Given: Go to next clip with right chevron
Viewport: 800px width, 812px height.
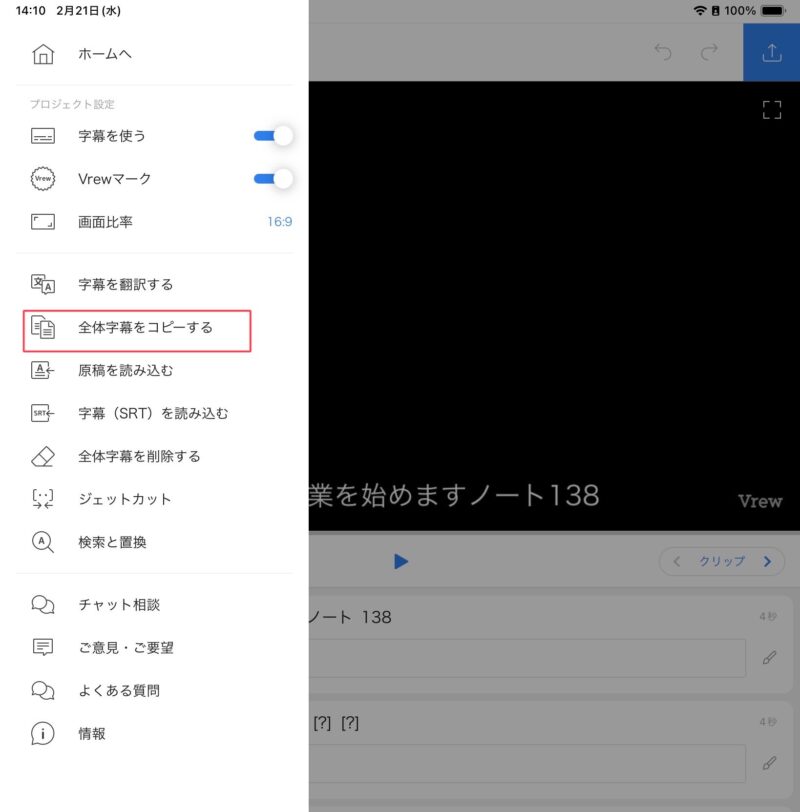Looking at the screenshot, I should coord(767,561).
